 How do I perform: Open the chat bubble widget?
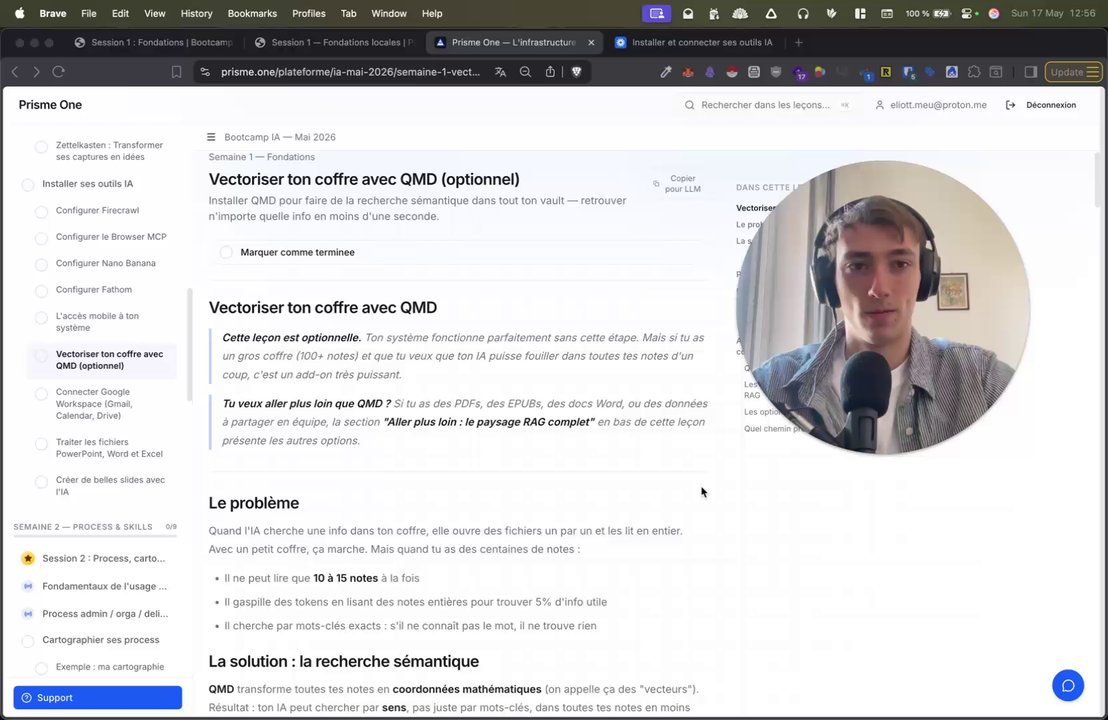point(1068,685)
